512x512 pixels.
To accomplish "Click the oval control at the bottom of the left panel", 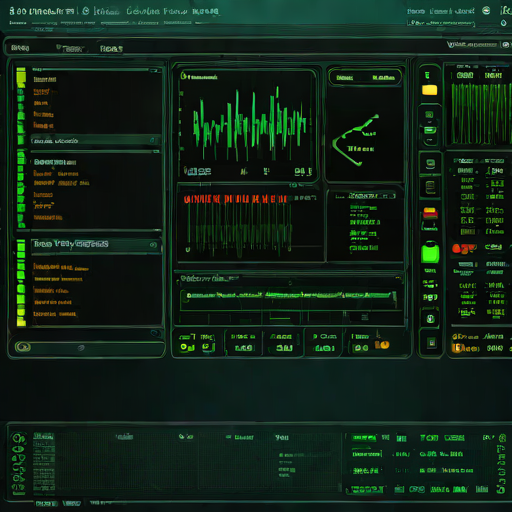I will pos(23,347).
